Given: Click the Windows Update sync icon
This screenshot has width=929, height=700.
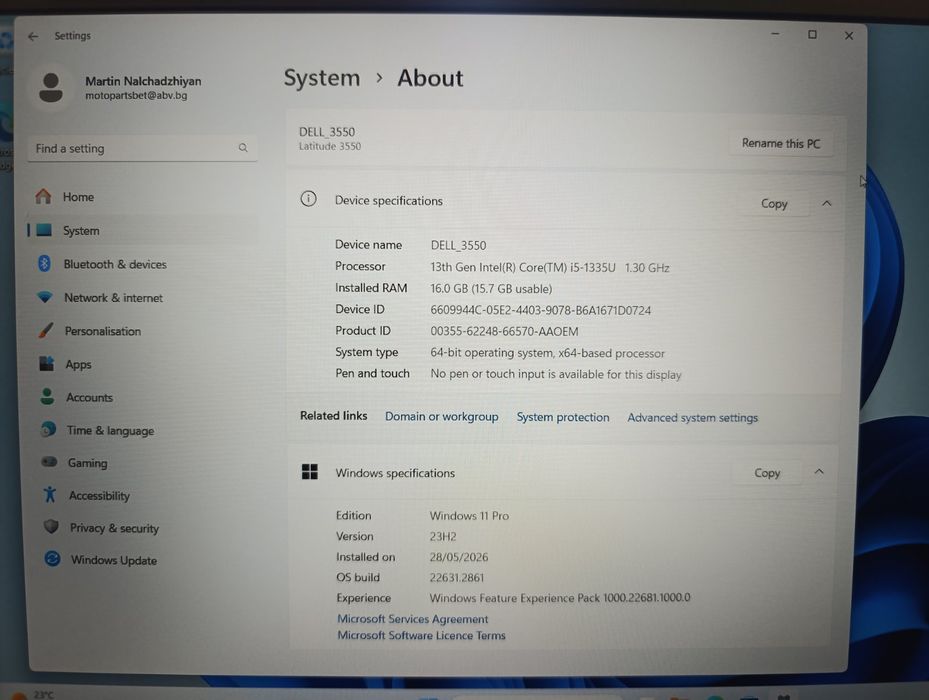Looking at the screenshot, I should pyautogui.click(x=53, y=558).
